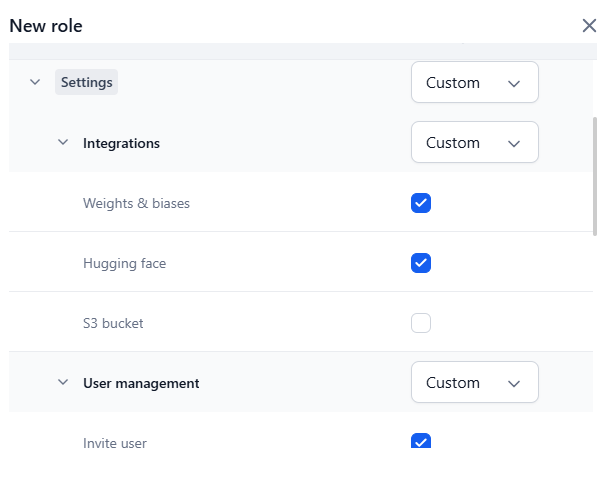The height and width of the screenshot is (486, 612).
Task: Disable the Hugging face permission checkbox
Action: 421,263
